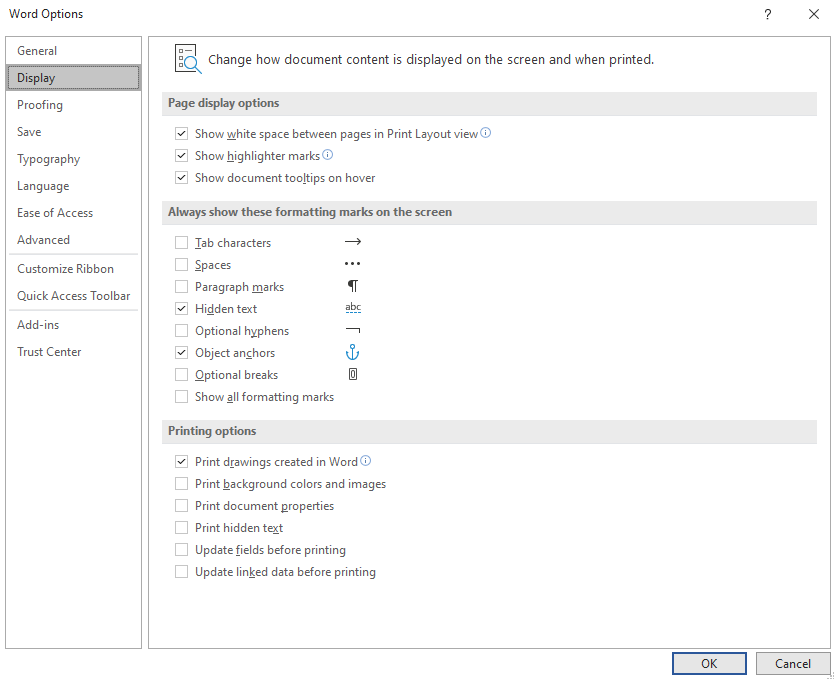The image size is (834, 679).
Task: Open the Add-ins category
Action: [x=73, y=324]
